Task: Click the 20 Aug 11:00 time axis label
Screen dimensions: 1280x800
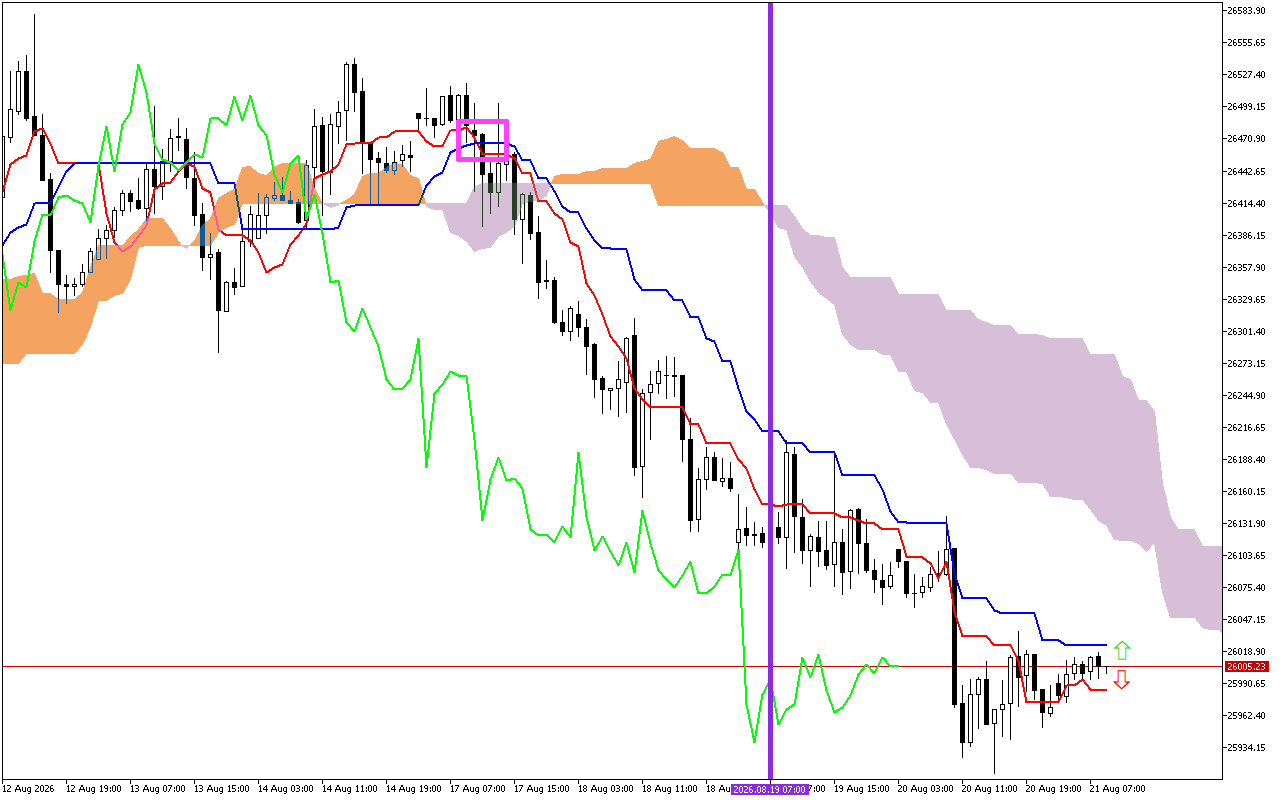Action: 990,789
